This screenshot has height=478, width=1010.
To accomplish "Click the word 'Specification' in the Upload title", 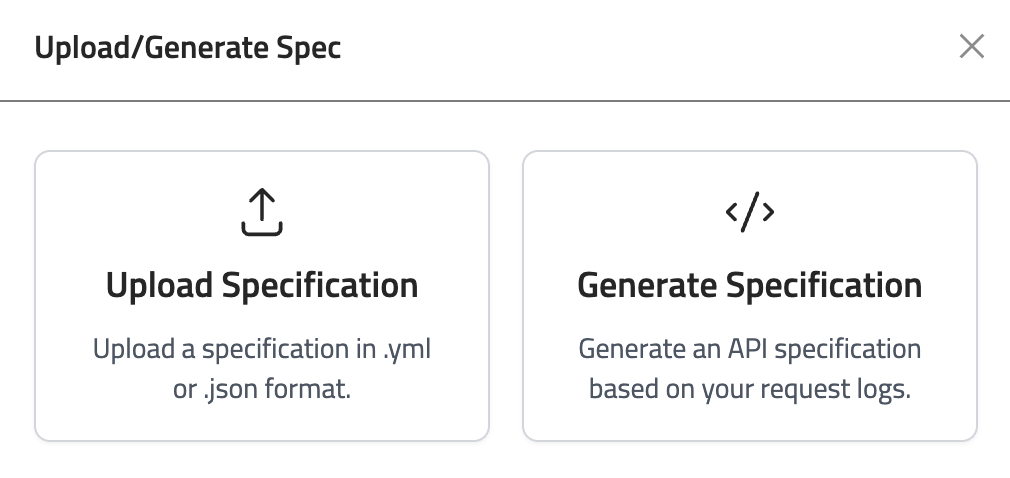I will (x=320, y=286).
